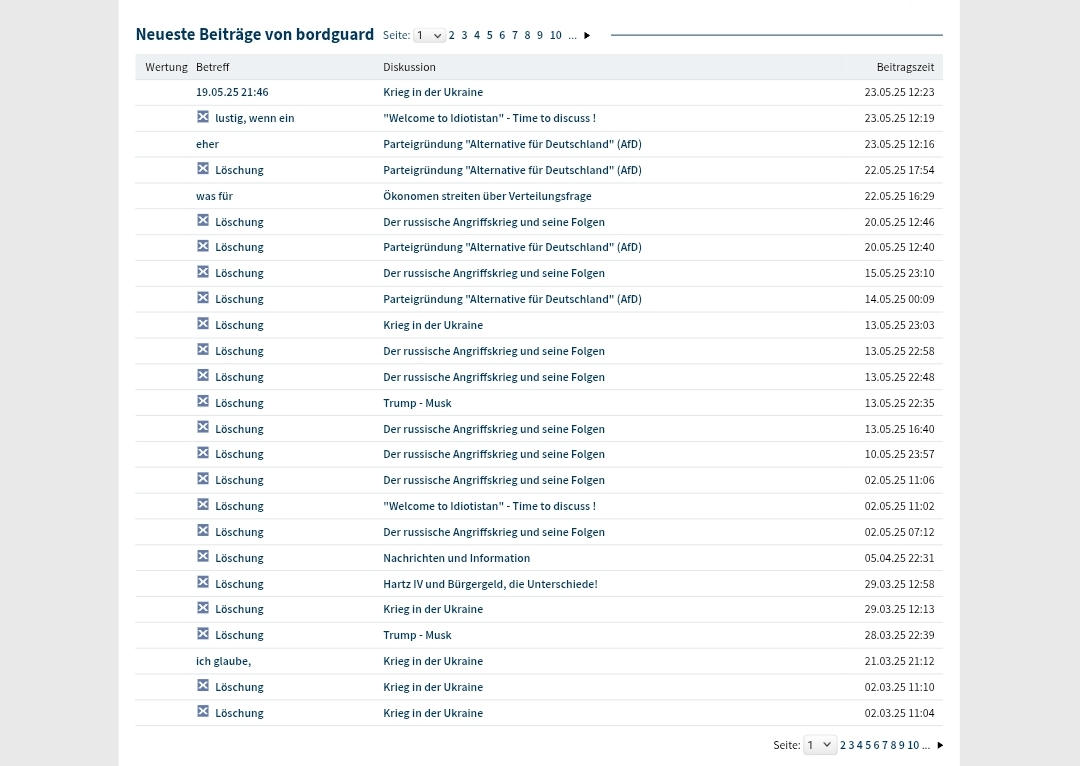Click deletion icon in row dated 13.05.25 16:40

[x=202, y=427]
